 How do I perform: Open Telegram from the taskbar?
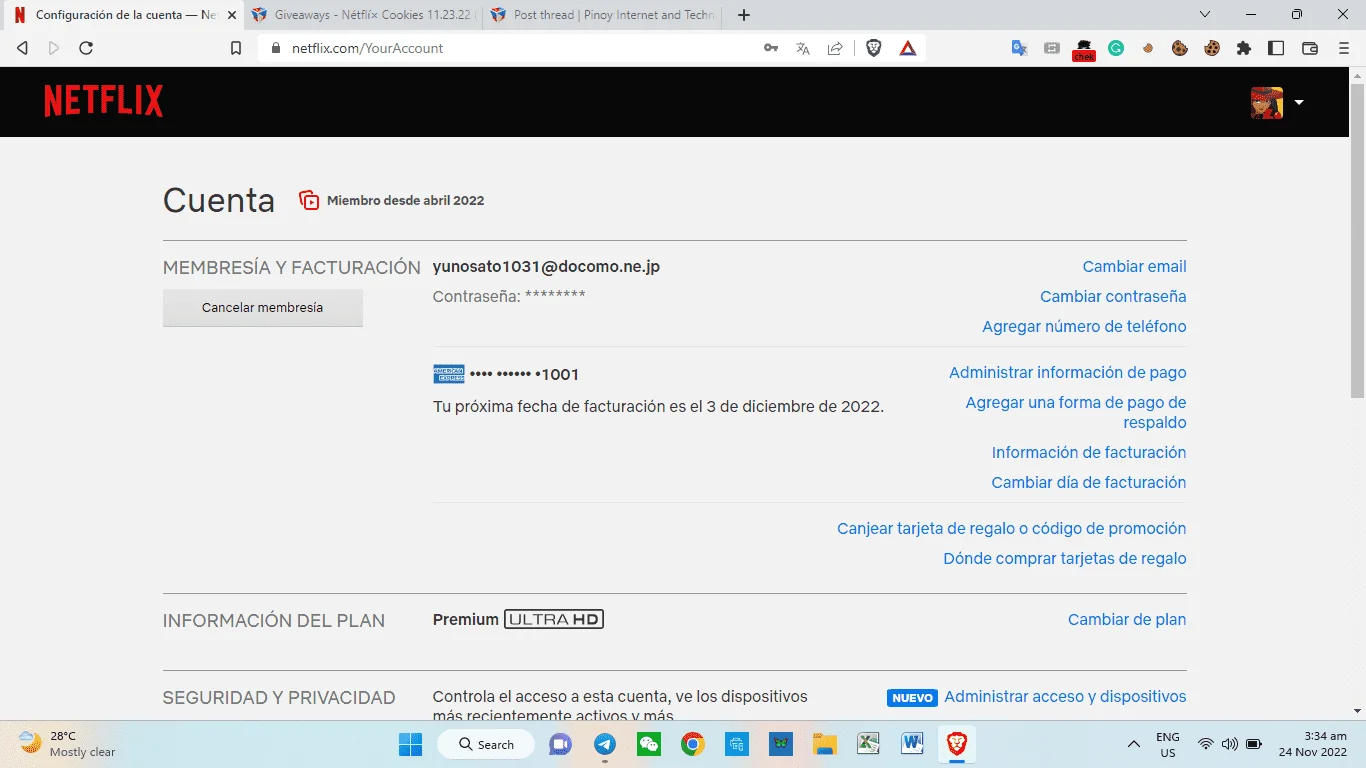tap(605, 744)
